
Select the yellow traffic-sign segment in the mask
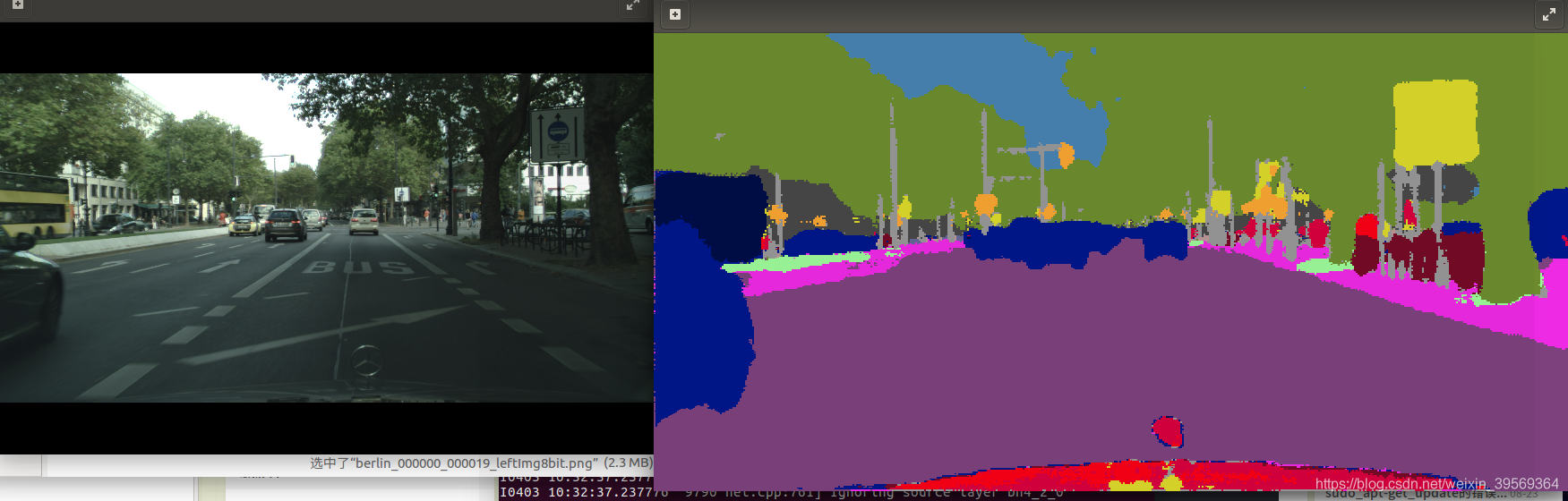1435,121
